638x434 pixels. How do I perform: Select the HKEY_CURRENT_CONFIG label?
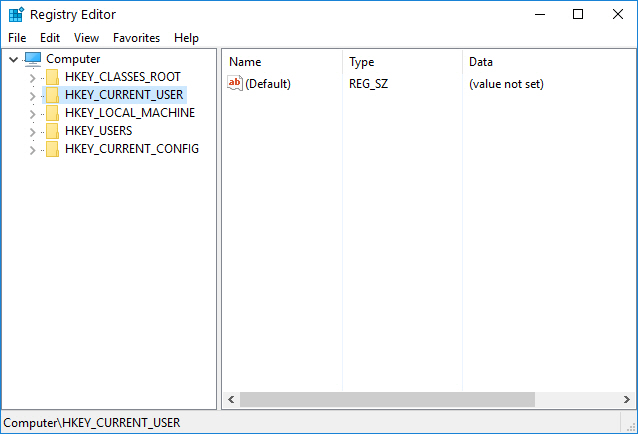[132, 149]
